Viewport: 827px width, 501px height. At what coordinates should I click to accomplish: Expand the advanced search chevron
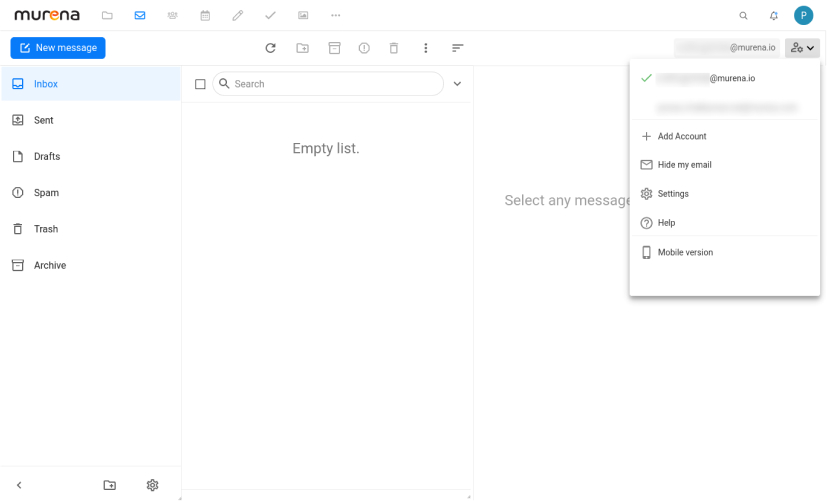[x=457, y=84]
